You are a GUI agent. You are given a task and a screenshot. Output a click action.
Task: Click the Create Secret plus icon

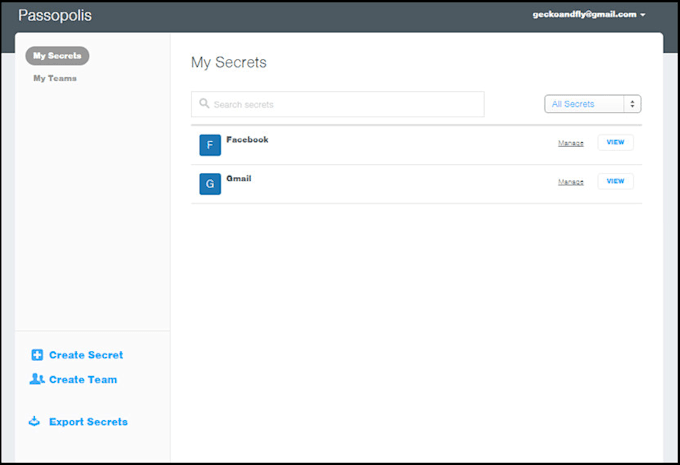(x=37, y=355)
